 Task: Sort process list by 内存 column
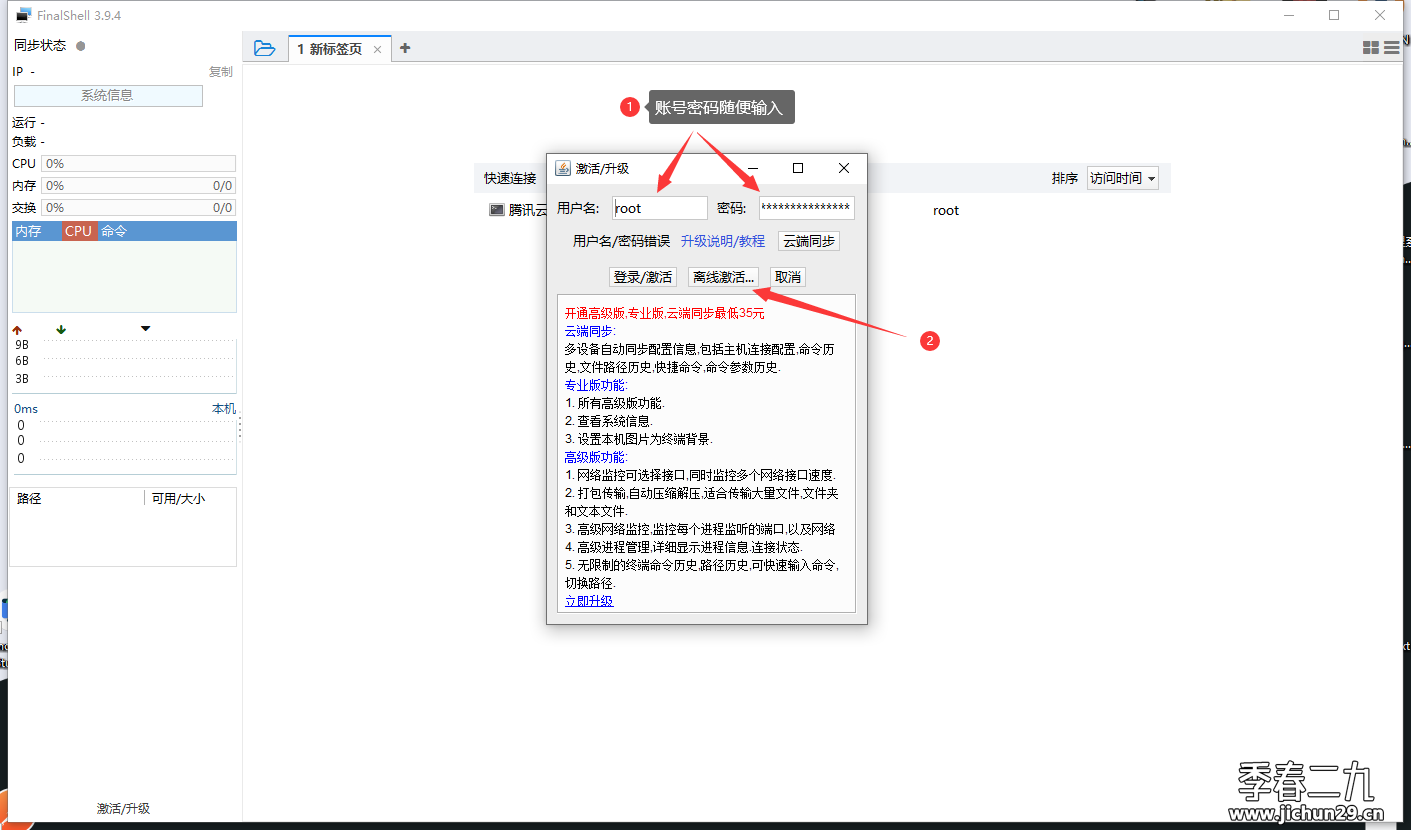pos(36,231)
